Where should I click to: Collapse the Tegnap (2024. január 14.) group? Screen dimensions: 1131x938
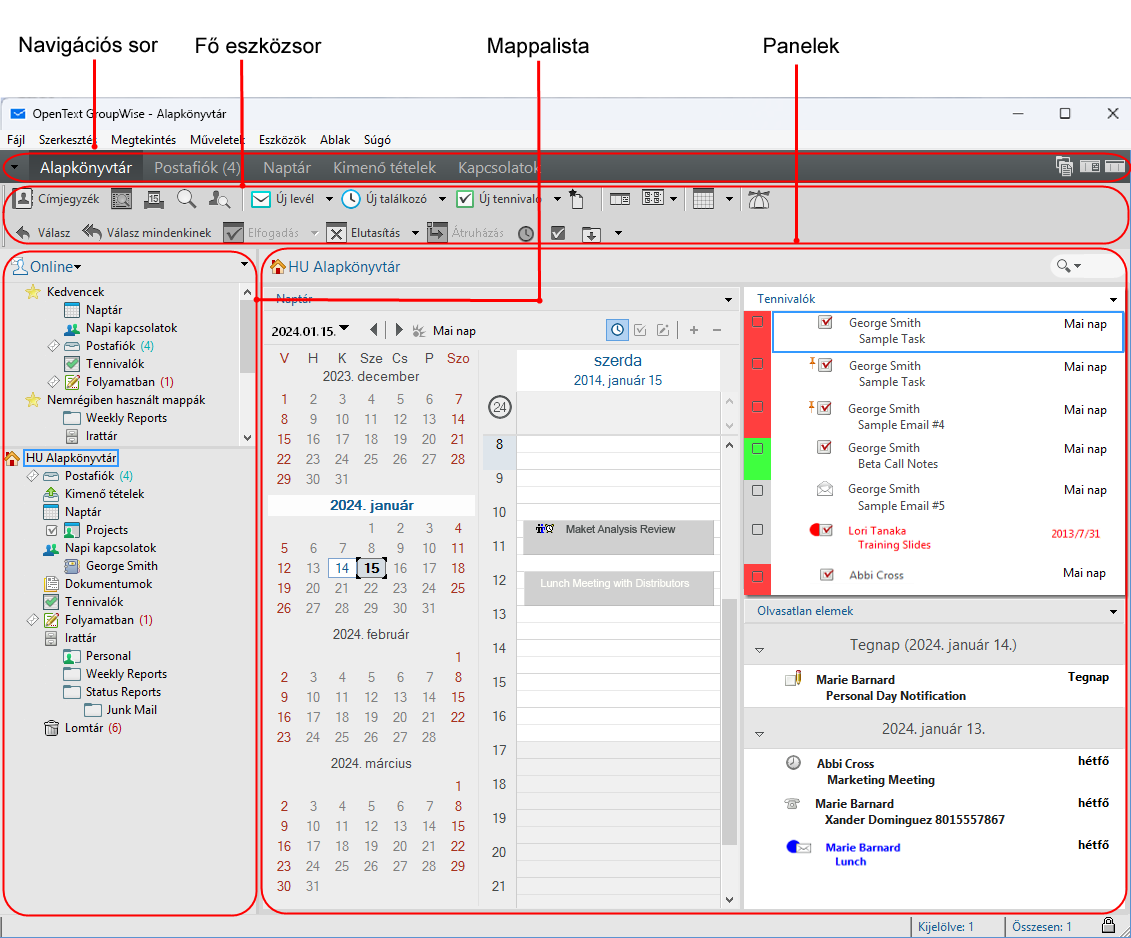pyautogui.click(x=759, y=650)
